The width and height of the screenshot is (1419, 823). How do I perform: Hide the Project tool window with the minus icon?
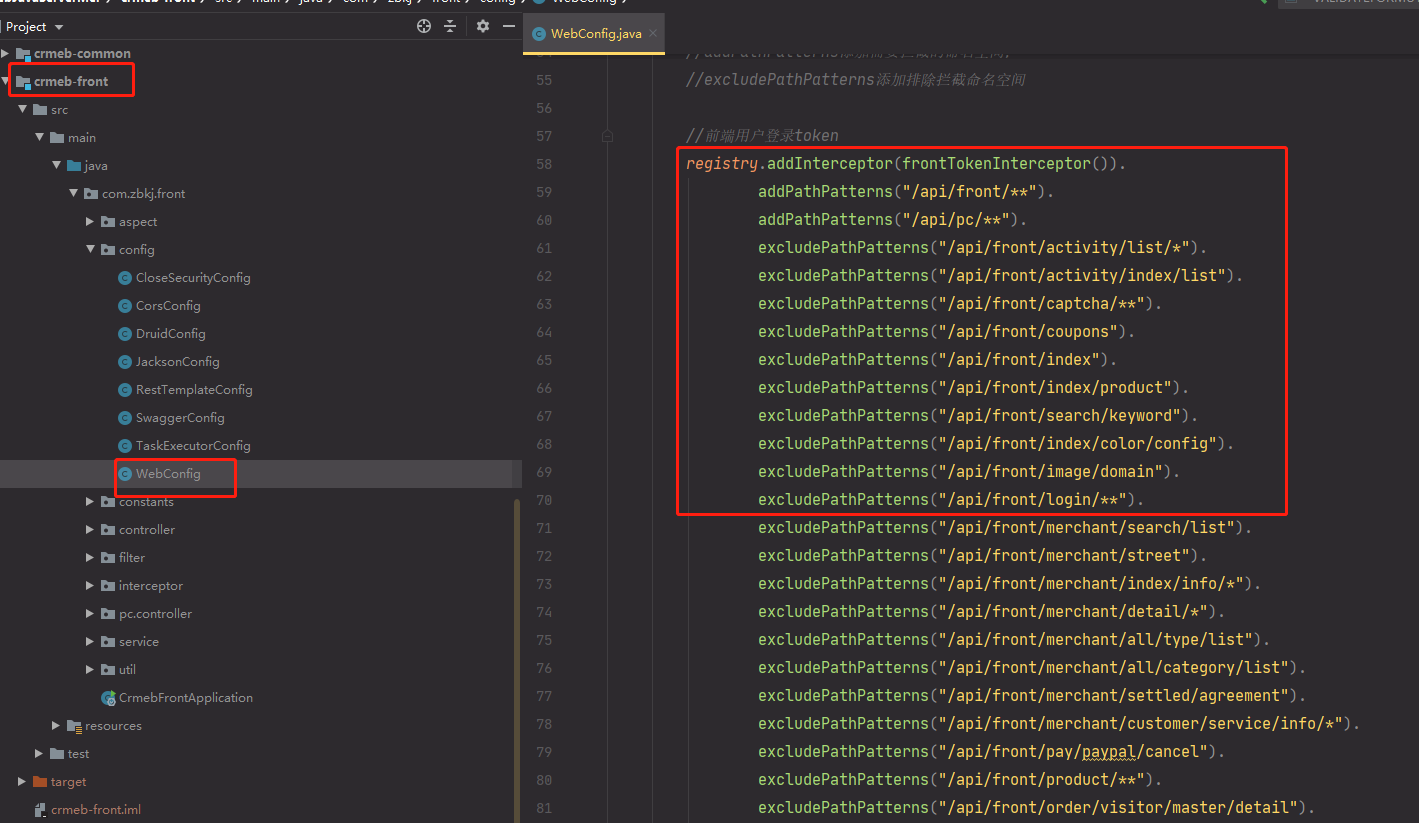point(508,26)
